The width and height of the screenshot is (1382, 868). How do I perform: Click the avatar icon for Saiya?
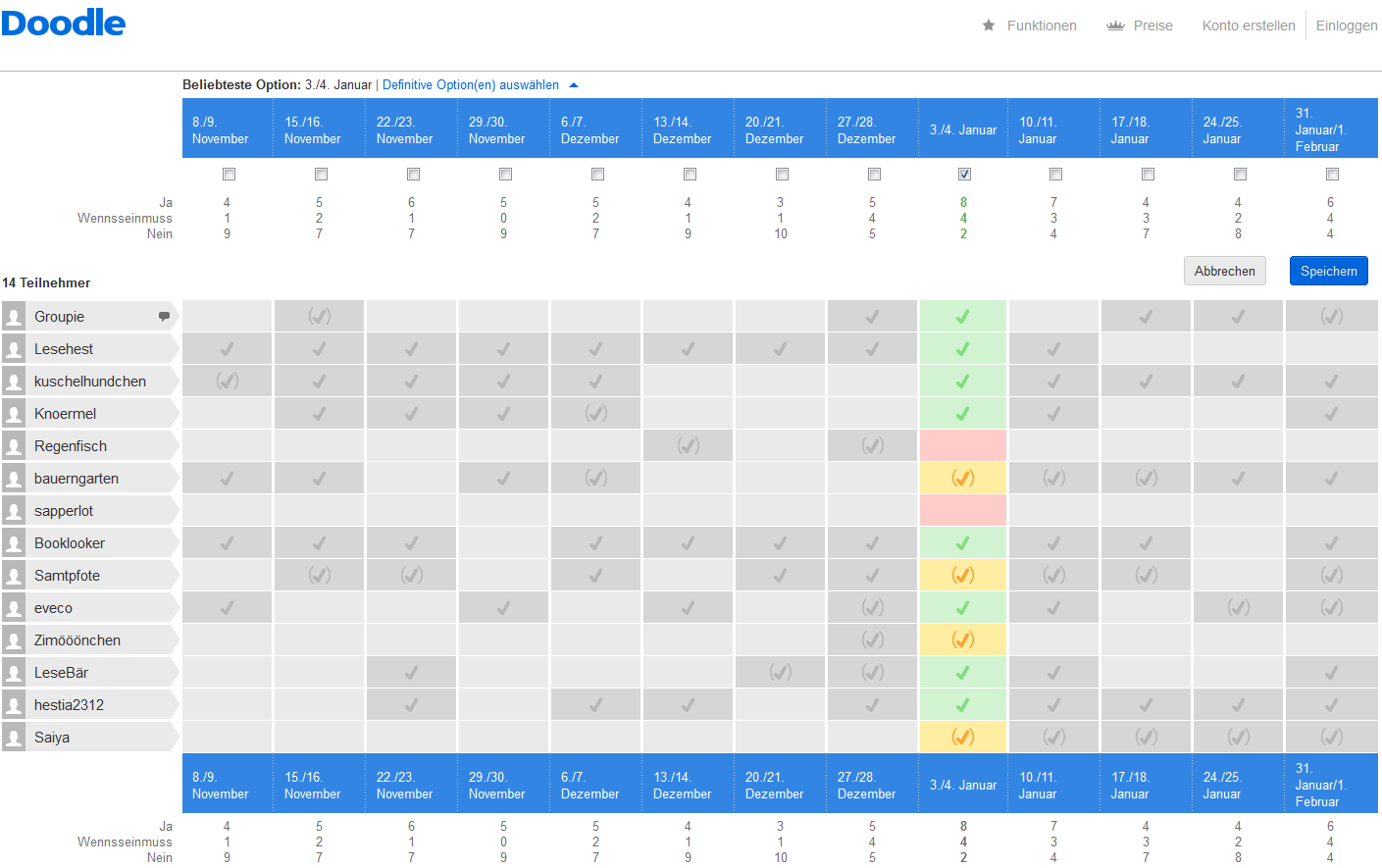point(14,738)
